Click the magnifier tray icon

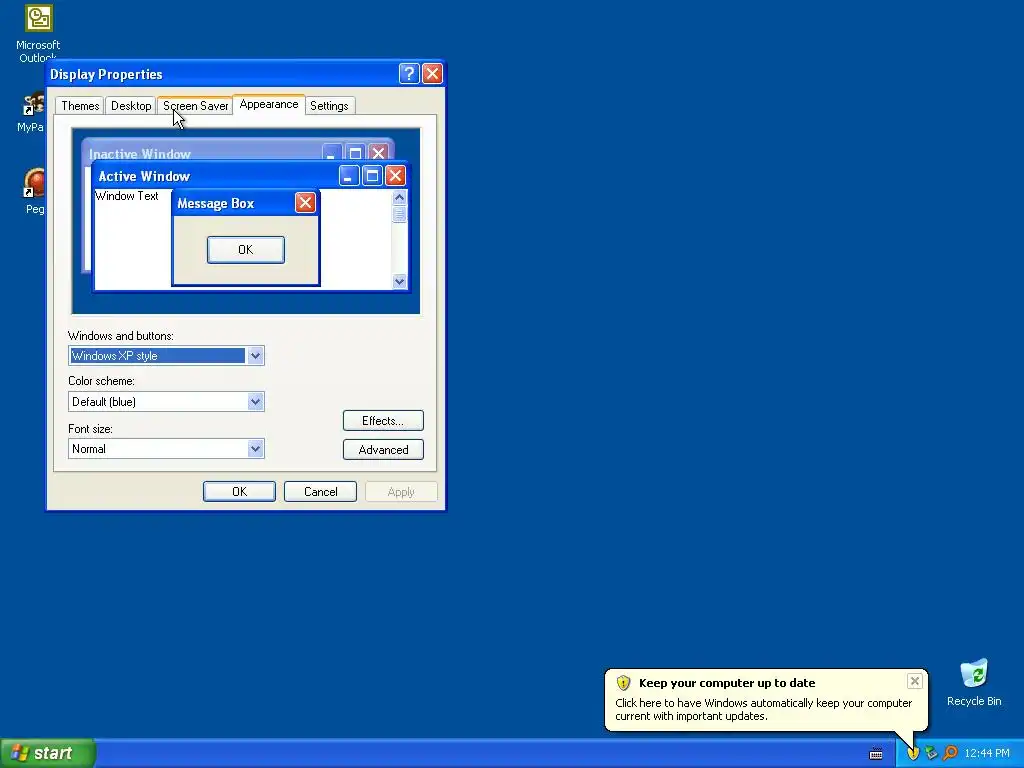pyautogui.click(x=950, y=753)
